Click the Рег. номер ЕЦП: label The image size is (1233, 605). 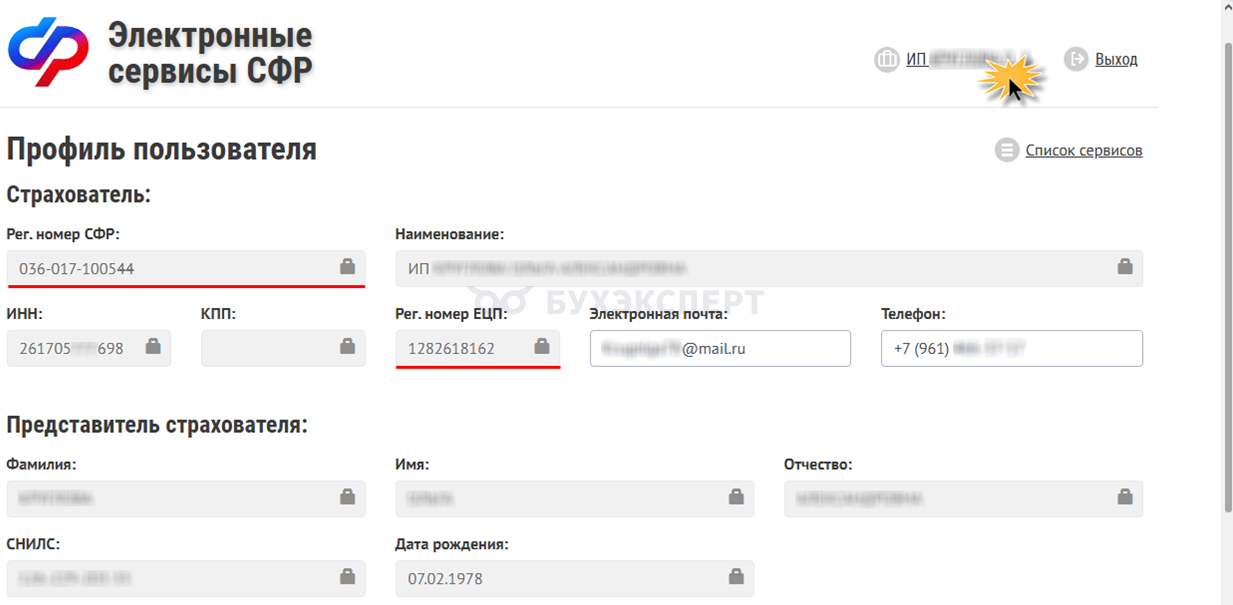452,314
